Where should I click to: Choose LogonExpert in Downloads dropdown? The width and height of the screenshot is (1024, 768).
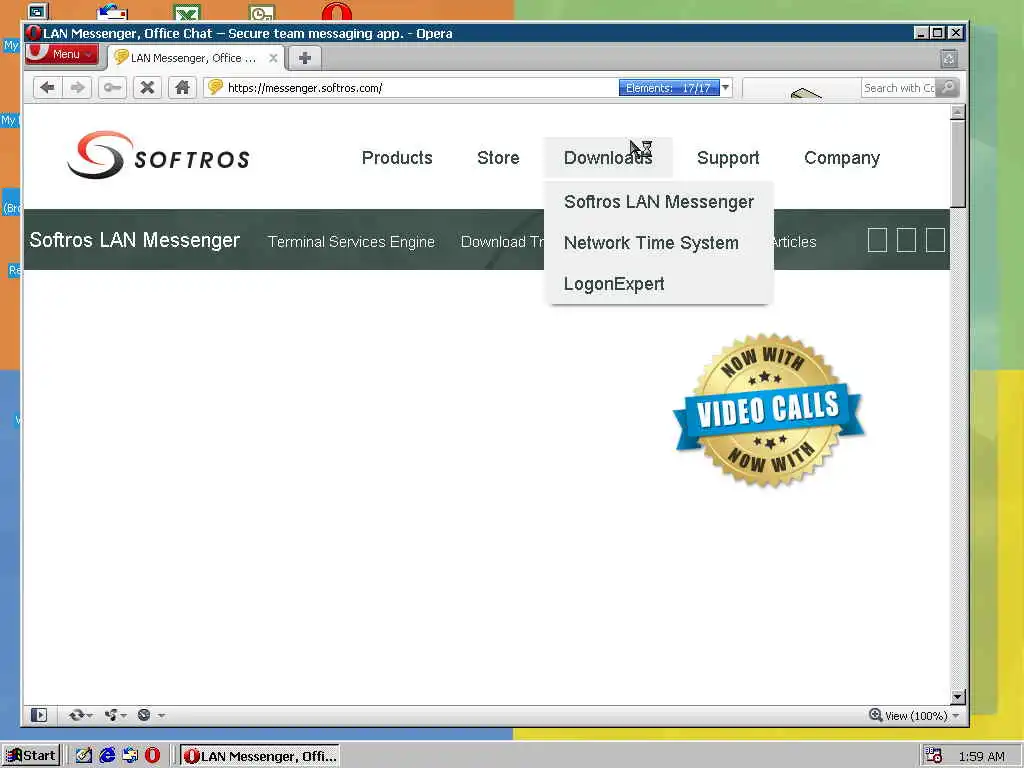click(x=614, y=284)
